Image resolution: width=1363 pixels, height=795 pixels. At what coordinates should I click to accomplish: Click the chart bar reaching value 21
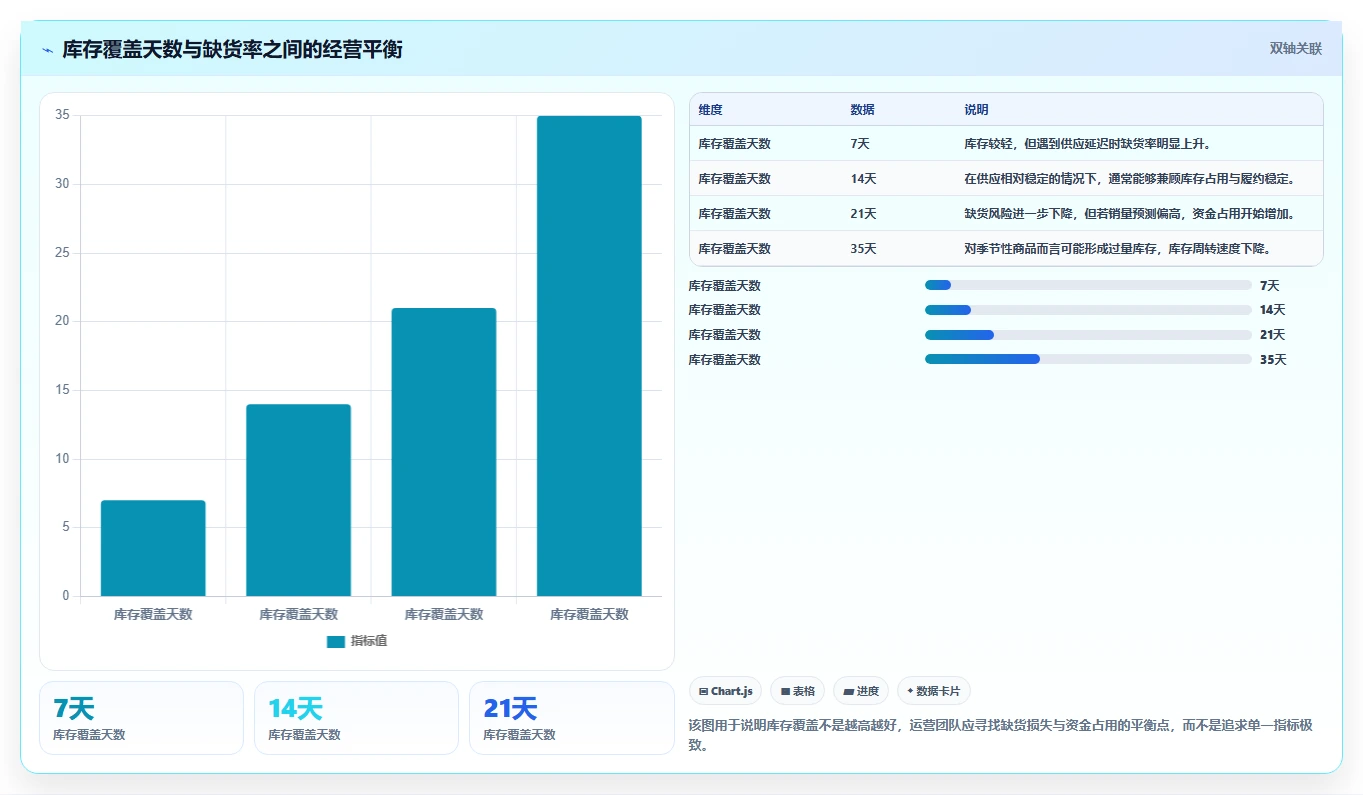(x=444, y=452)
